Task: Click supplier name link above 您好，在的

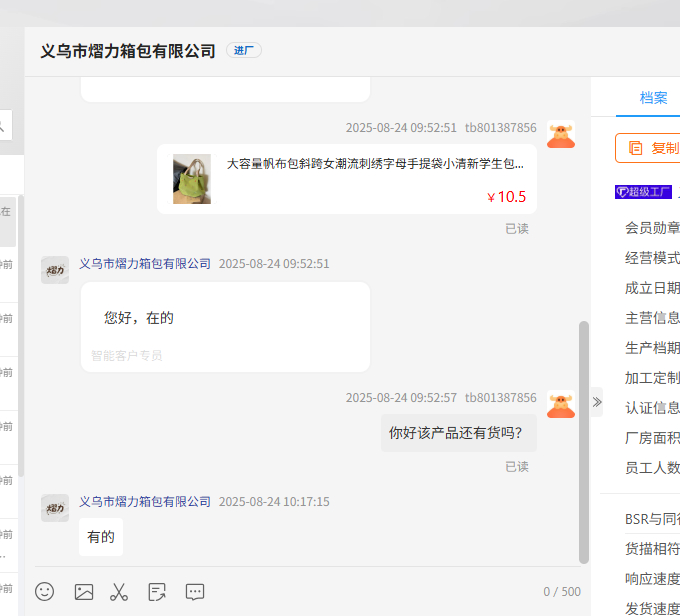Action: [145, 264]
